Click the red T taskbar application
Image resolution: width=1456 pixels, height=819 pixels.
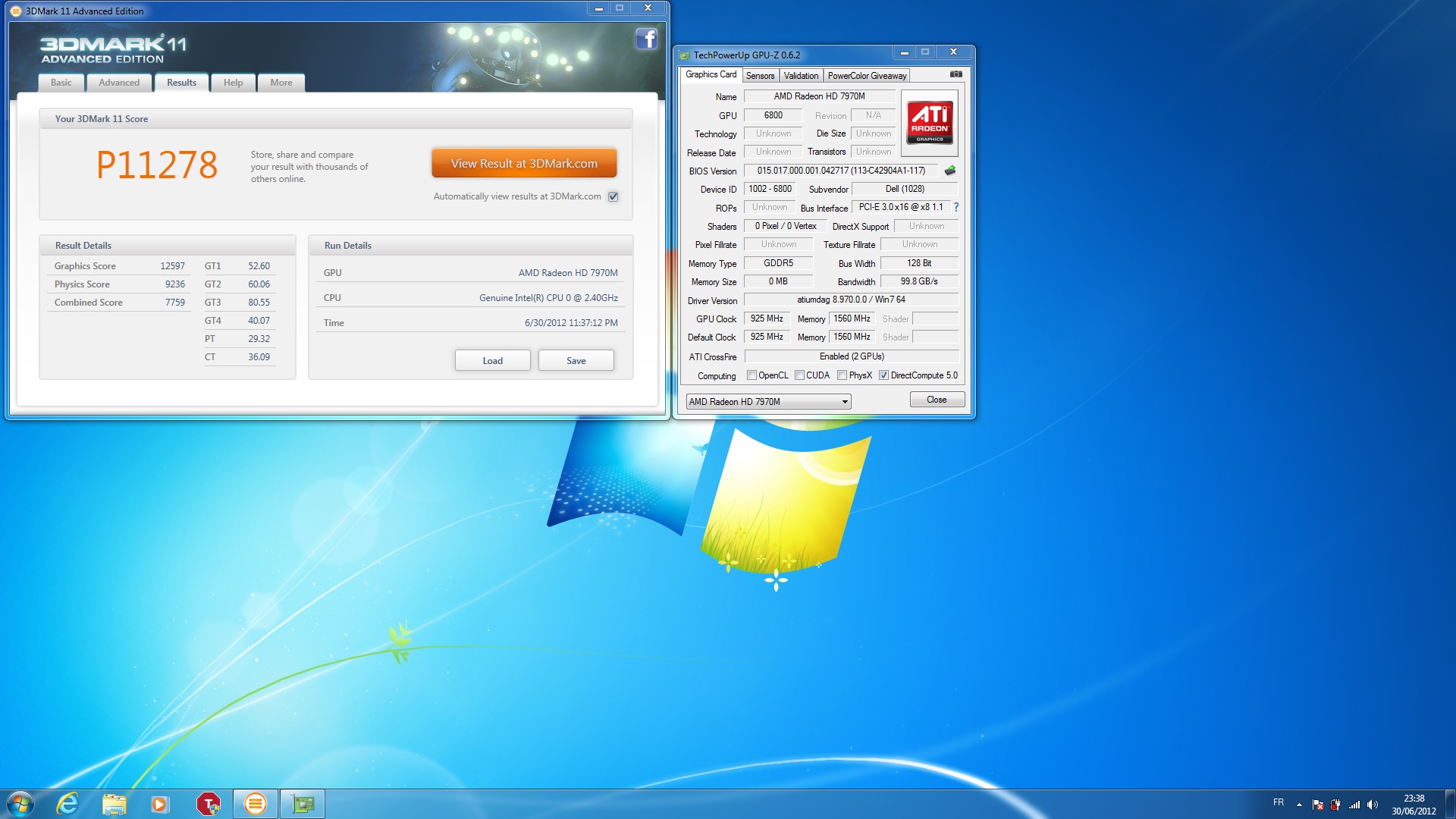[208, 804]
